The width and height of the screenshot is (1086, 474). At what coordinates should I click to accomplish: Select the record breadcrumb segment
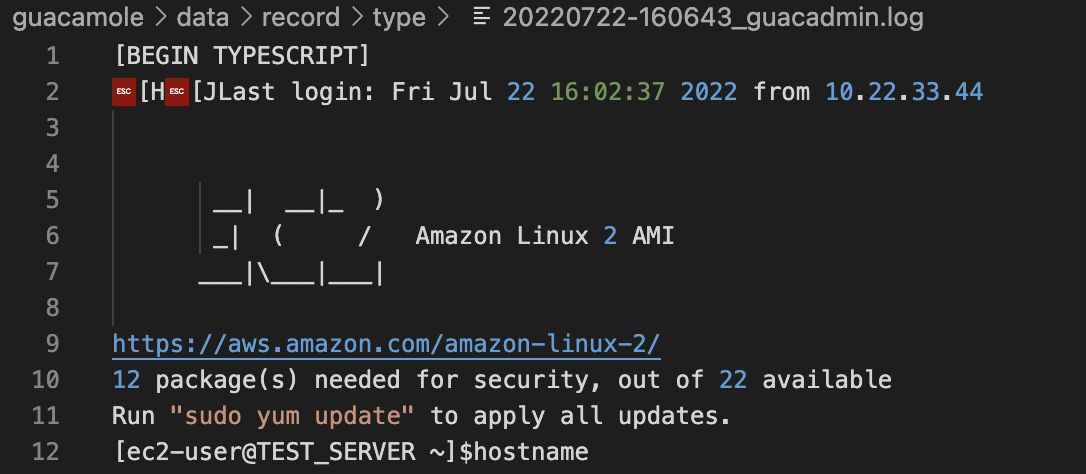point(297,17)
